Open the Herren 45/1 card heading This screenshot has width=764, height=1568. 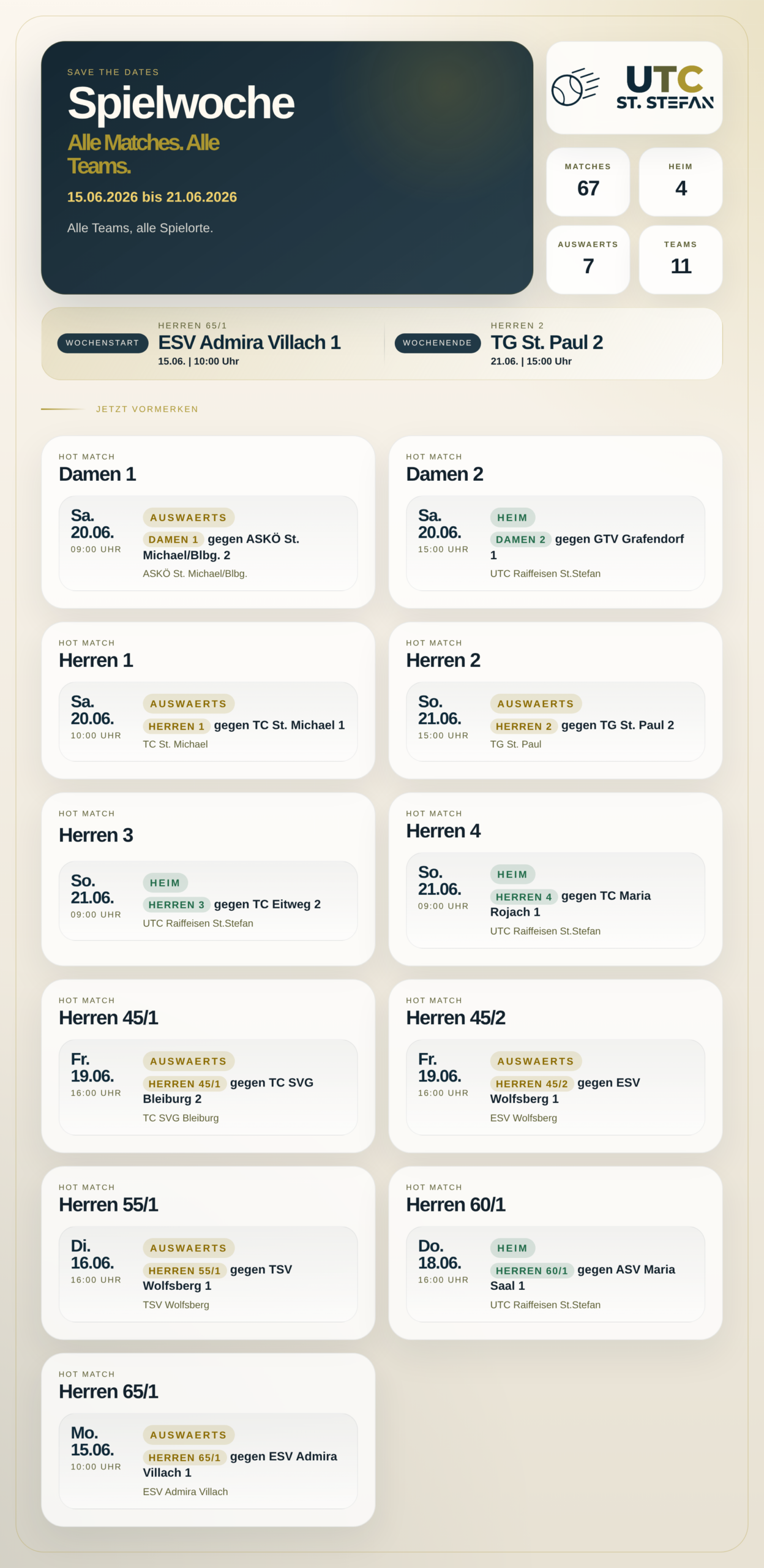pos(108,1018)
